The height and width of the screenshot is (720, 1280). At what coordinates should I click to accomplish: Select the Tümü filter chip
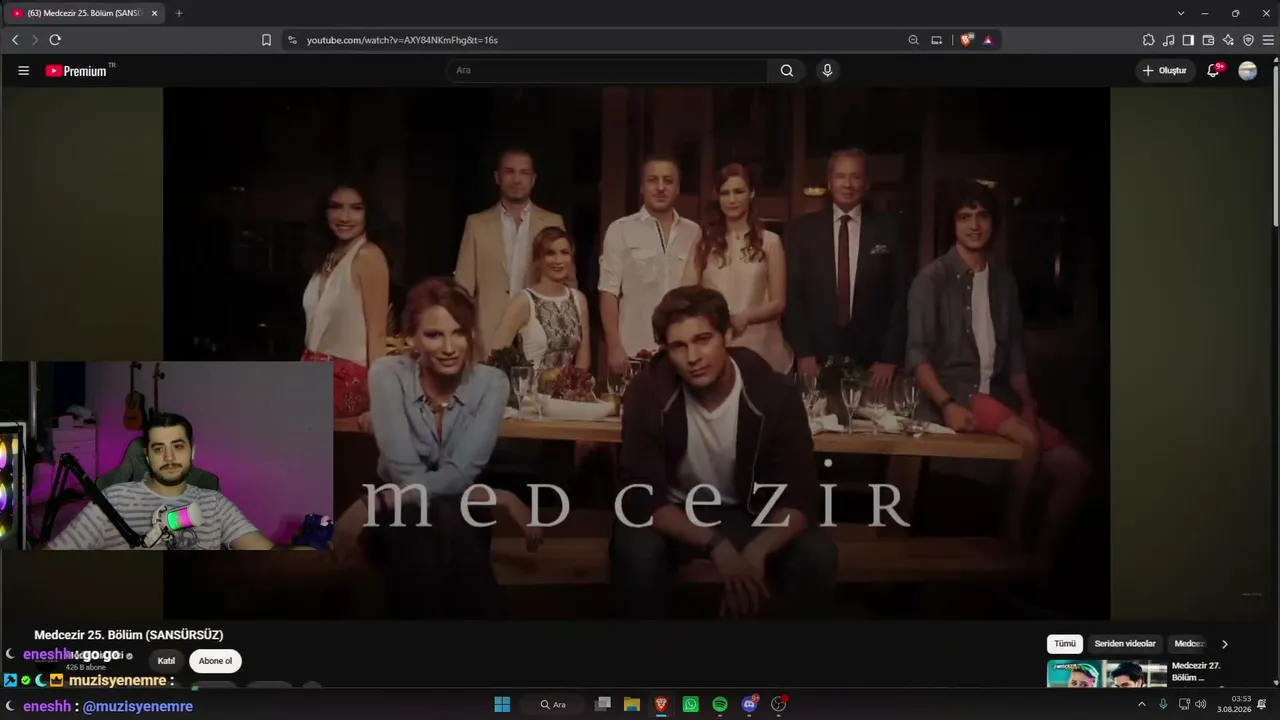pyautogui.click(x=1065, y=644)
